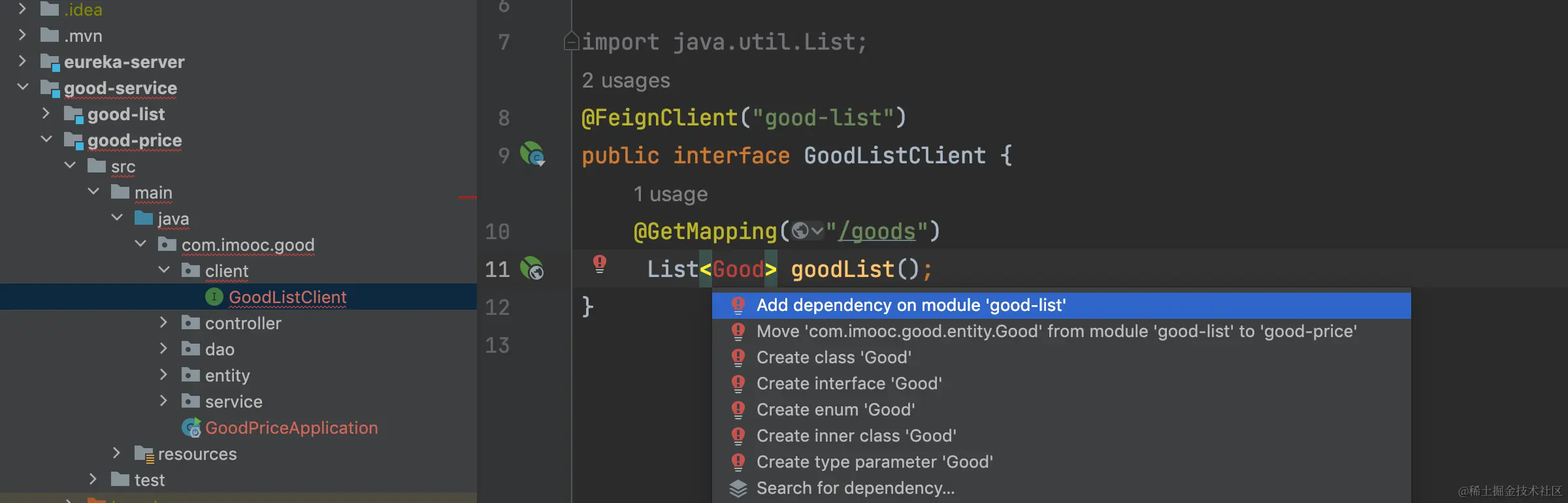Expand the good-list module
1568x503 pixels.
pyautogui.click(x=46, y=113)
